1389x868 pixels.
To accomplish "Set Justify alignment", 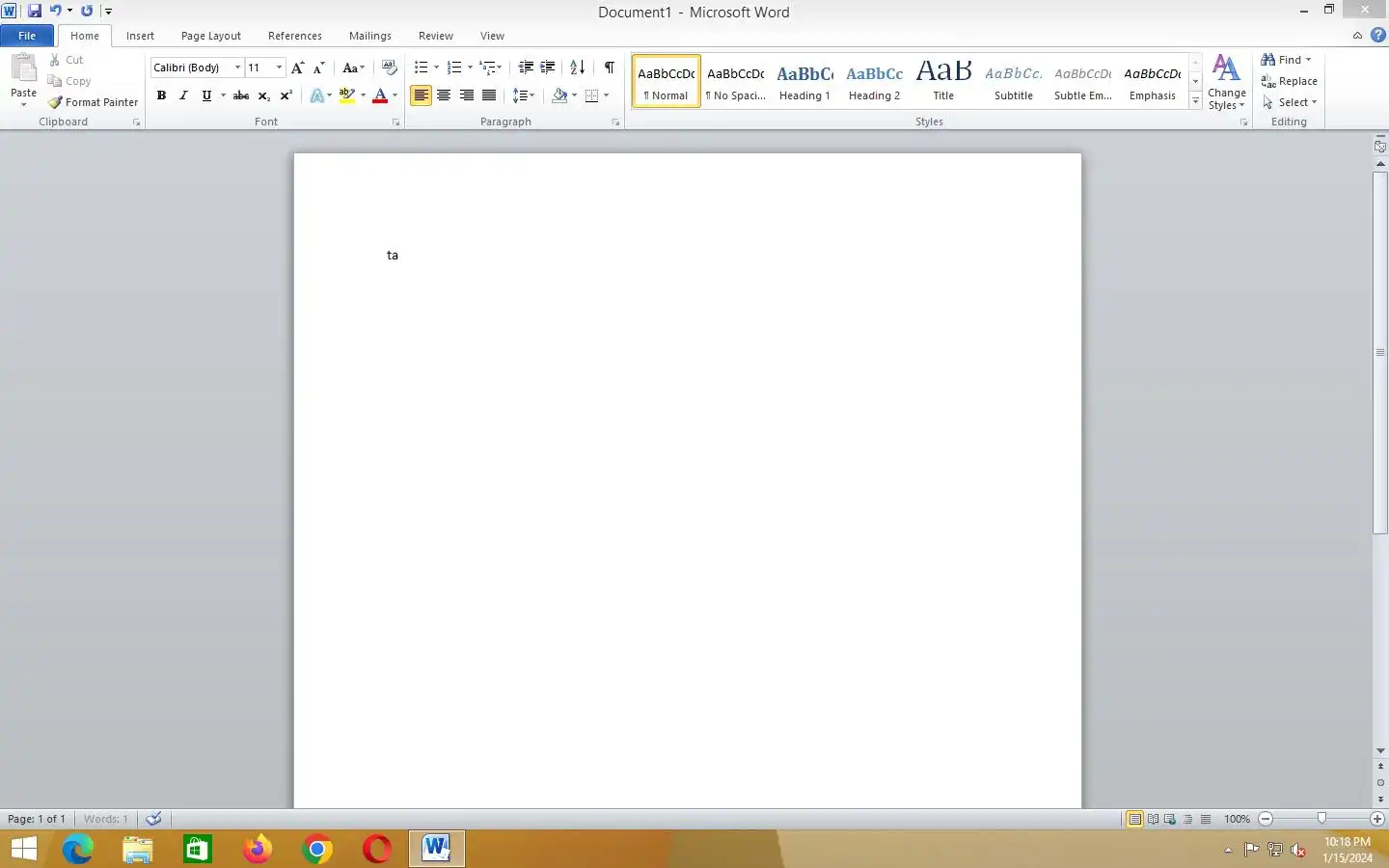I will [x=489, y=95].
